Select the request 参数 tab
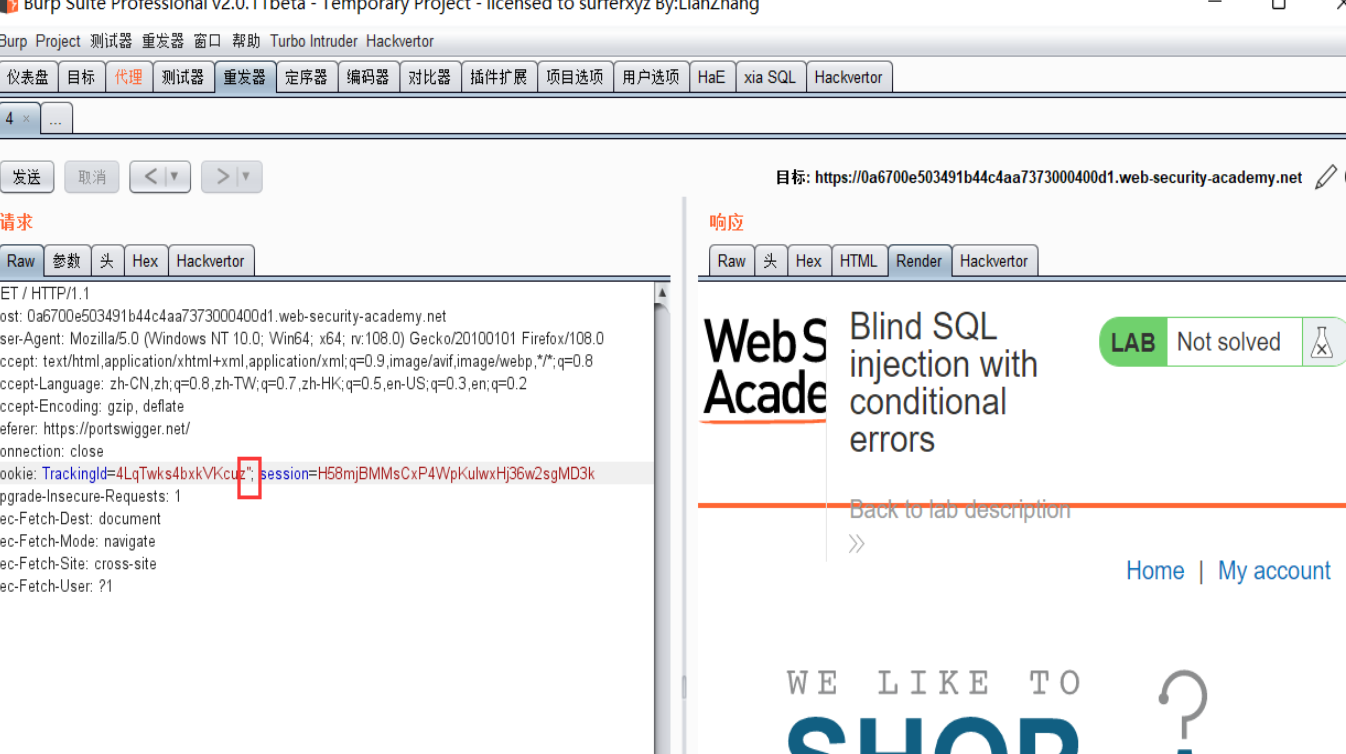Image resolution: width=1346 pixels, height=754 pixels. [x=67, y=261]
